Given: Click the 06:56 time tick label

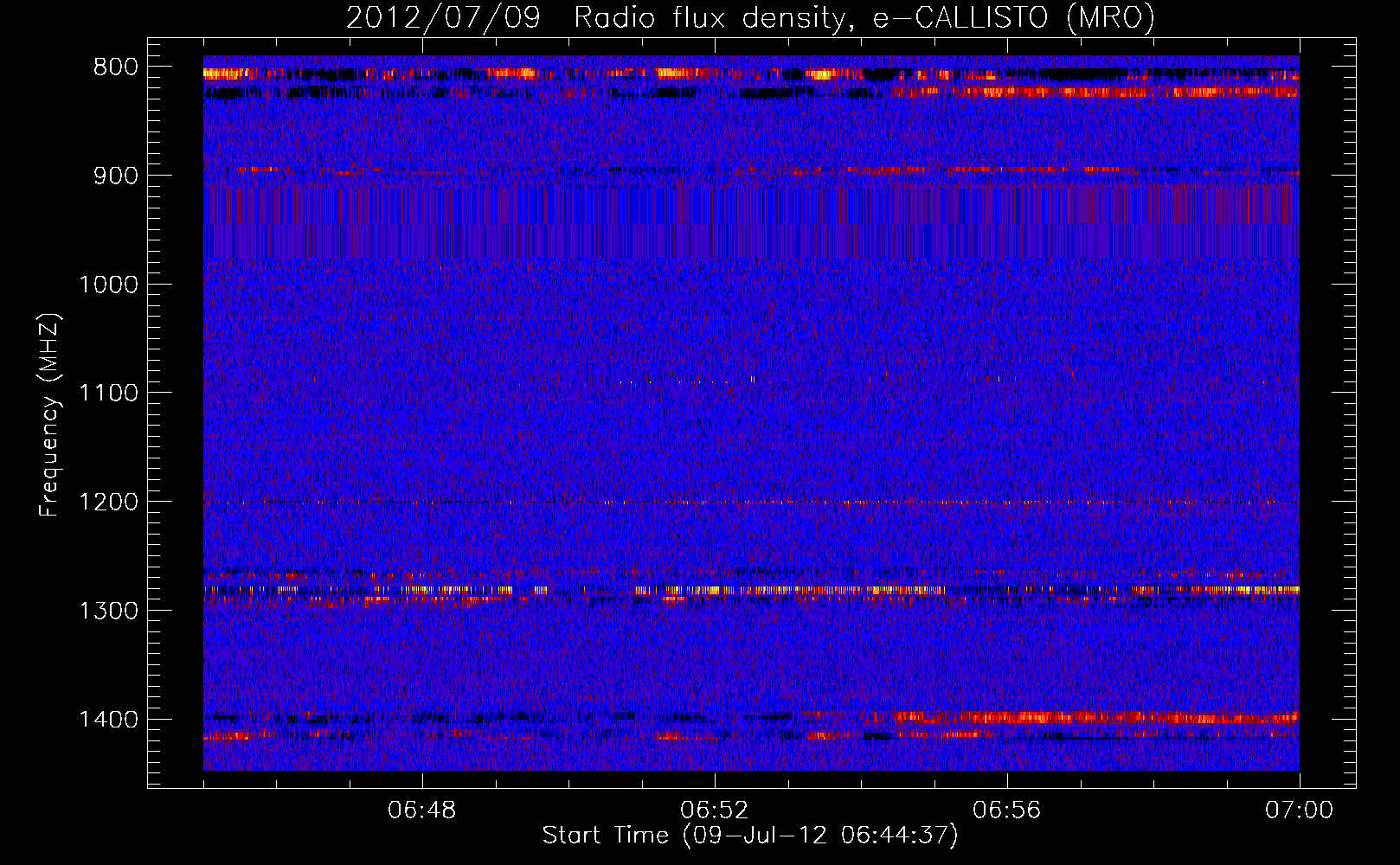Looking at the screenshot, I should point(1007,811).
